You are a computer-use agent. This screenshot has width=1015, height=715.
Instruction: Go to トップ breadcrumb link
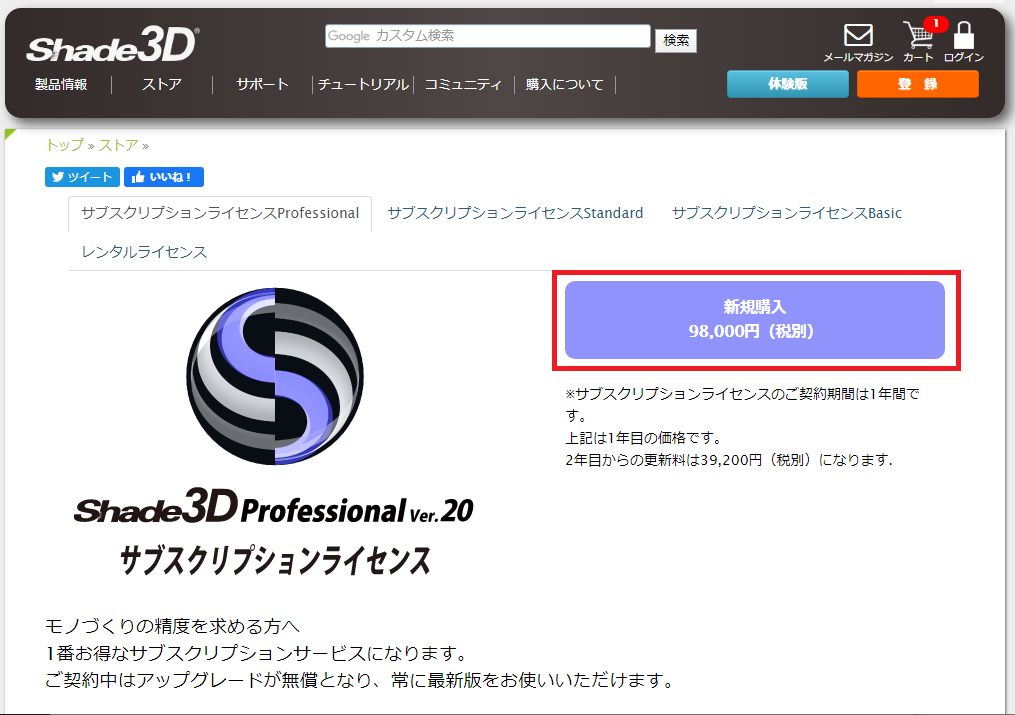pyautogui.click(x=65, y=145)
